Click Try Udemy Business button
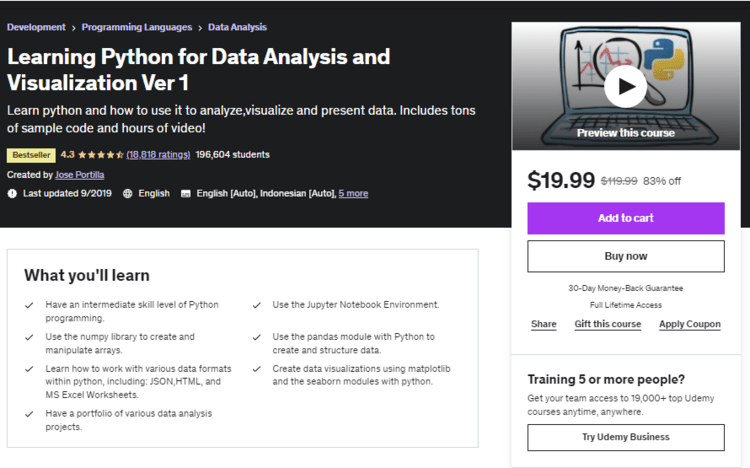 click(626, 437)
